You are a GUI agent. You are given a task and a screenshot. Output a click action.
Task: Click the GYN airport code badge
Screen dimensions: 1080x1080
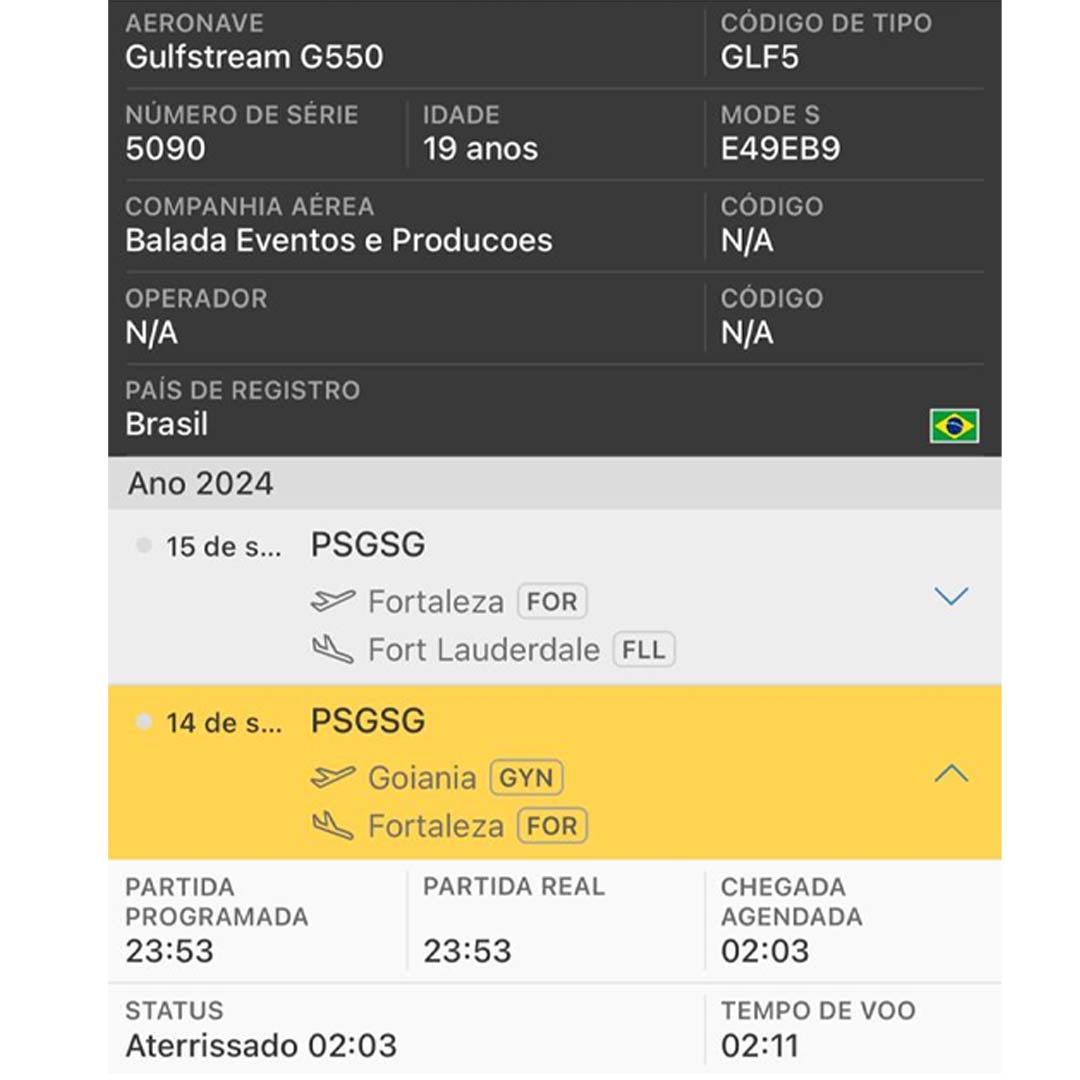point(526,778)
